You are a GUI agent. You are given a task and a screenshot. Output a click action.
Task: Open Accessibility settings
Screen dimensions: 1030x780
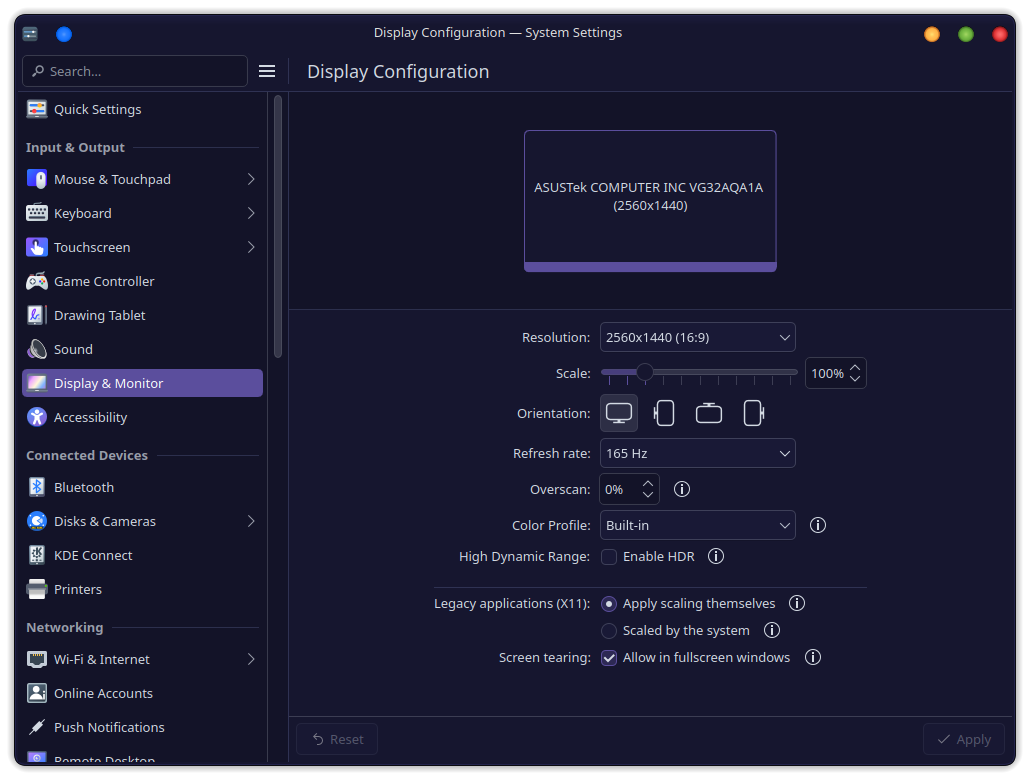pyautogui.click(x=143, y=417)
